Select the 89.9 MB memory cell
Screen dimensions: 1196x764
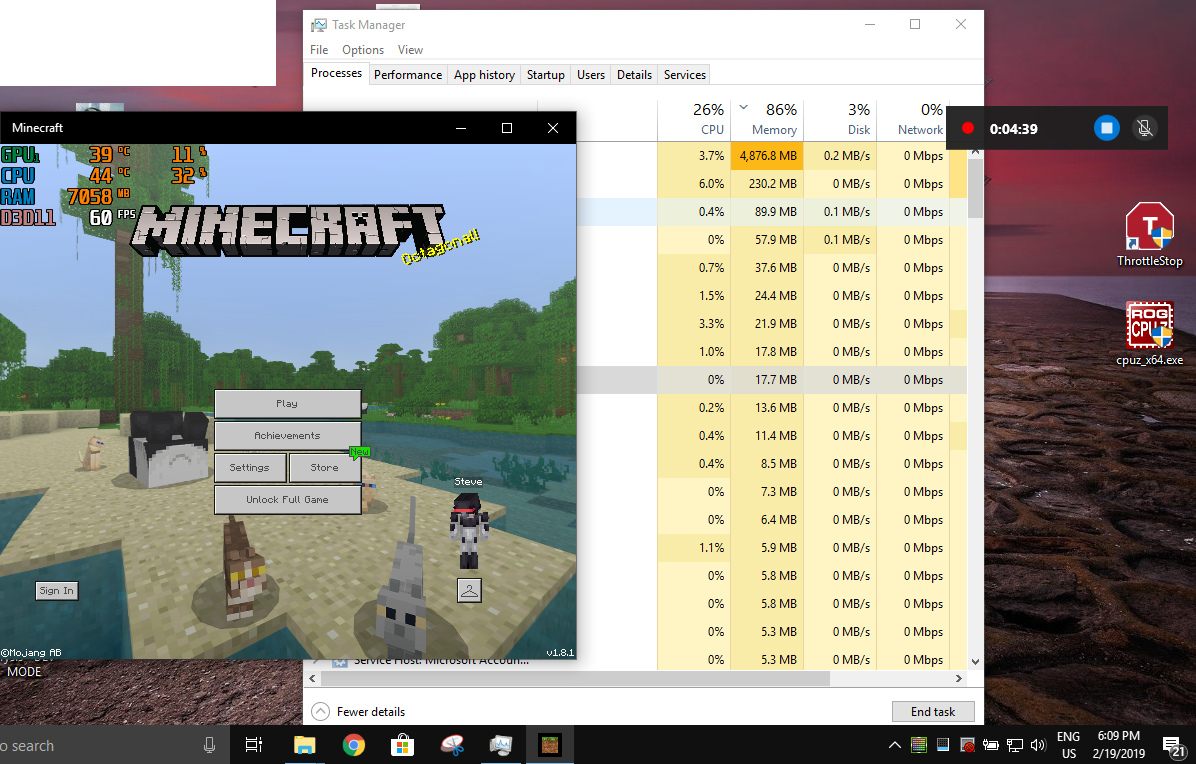pyautogui.click(x=767, y=212)
